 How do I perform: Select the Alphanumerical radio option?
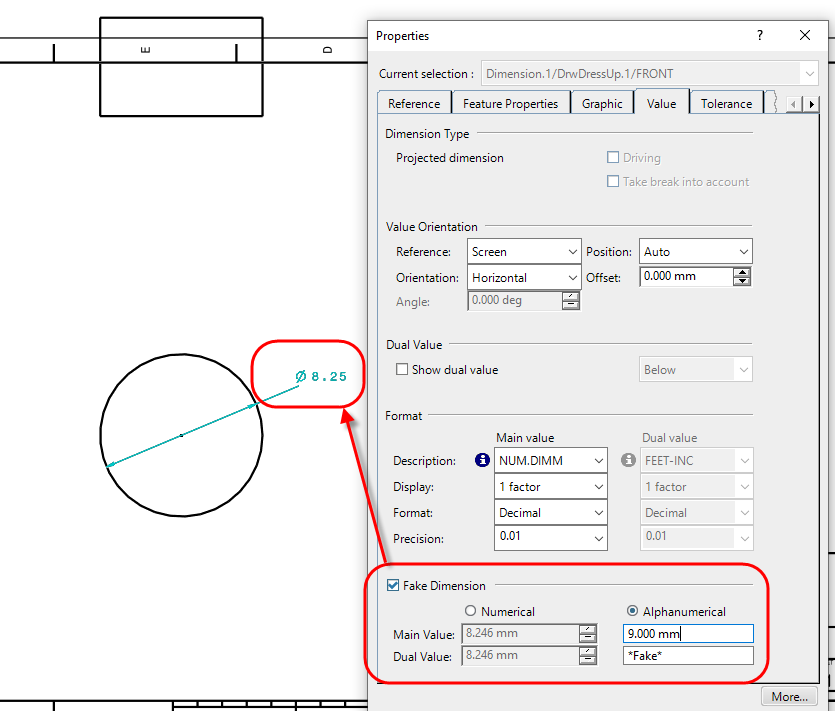click(x=631, y=611)
